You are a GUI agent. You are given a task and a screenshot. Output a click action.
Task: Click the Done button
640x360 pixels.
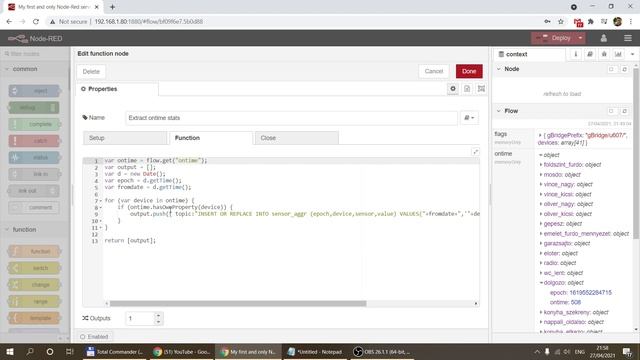469,71
